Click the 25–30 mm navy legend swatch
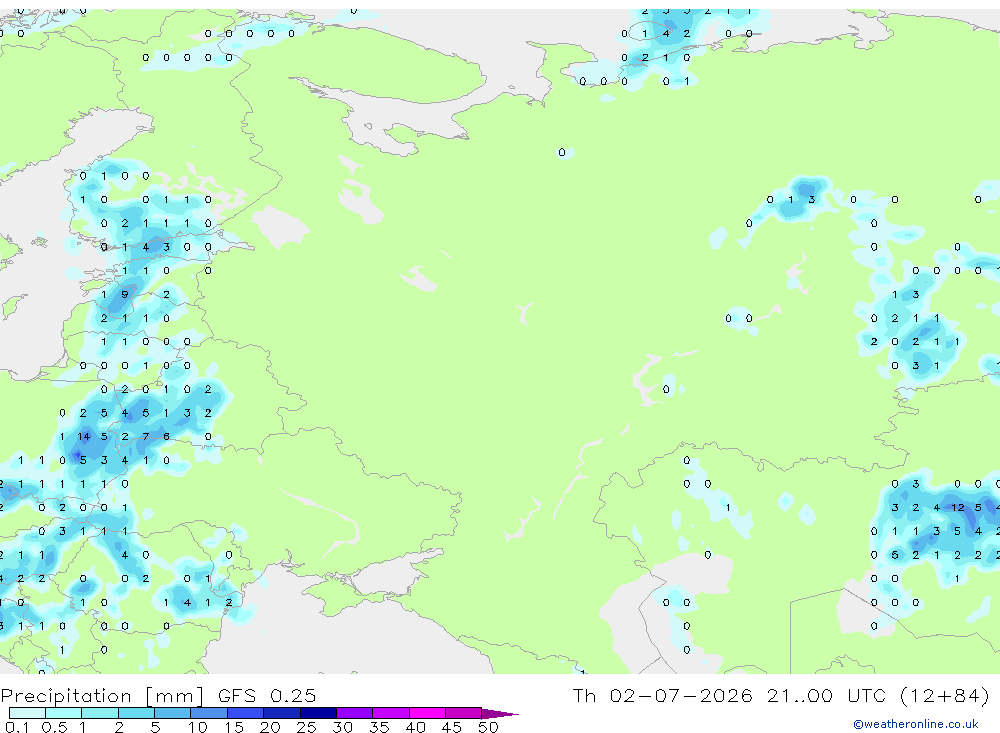This screenshot has height=733, width=1000. tap(318, 713)
